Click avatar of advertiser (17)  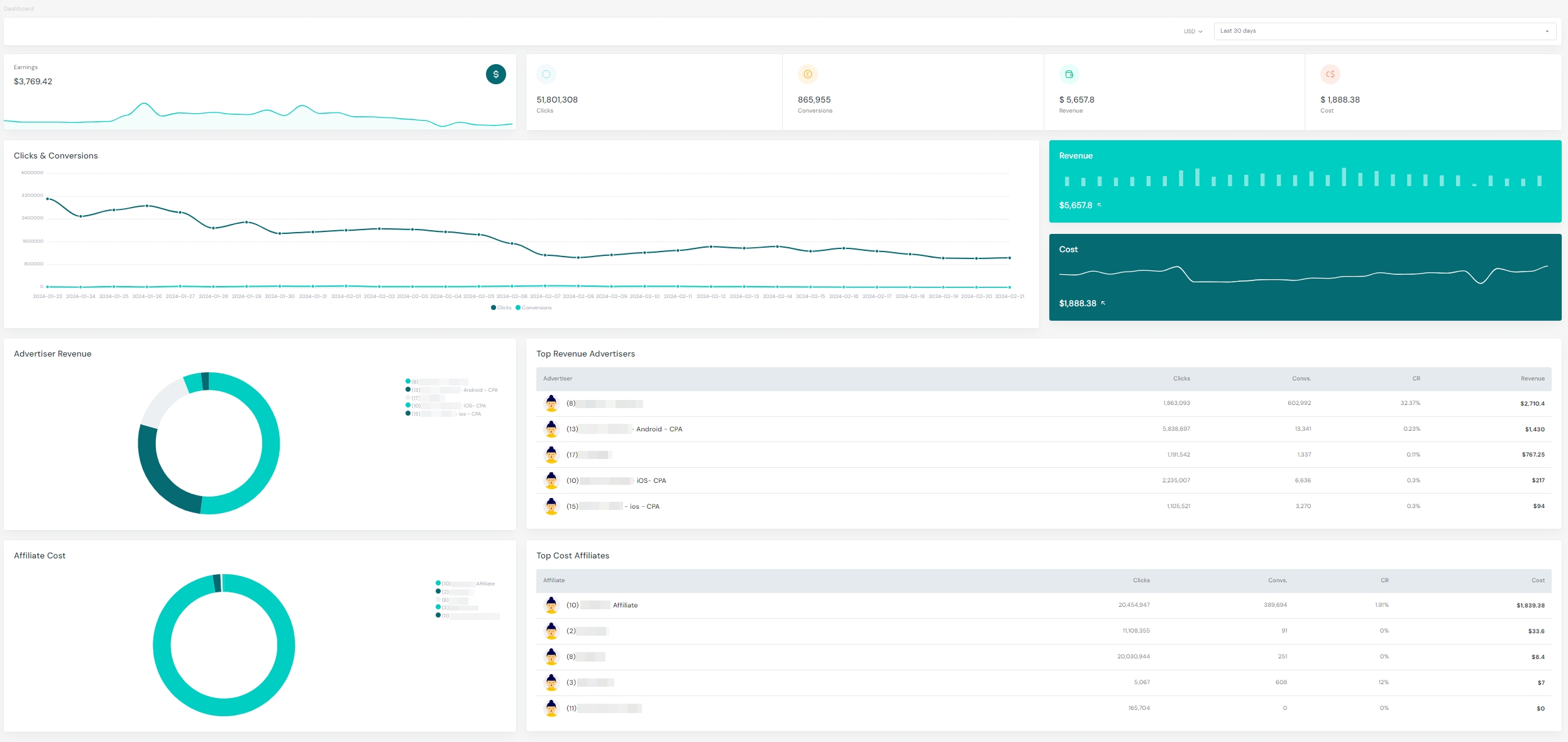point(551,455)
